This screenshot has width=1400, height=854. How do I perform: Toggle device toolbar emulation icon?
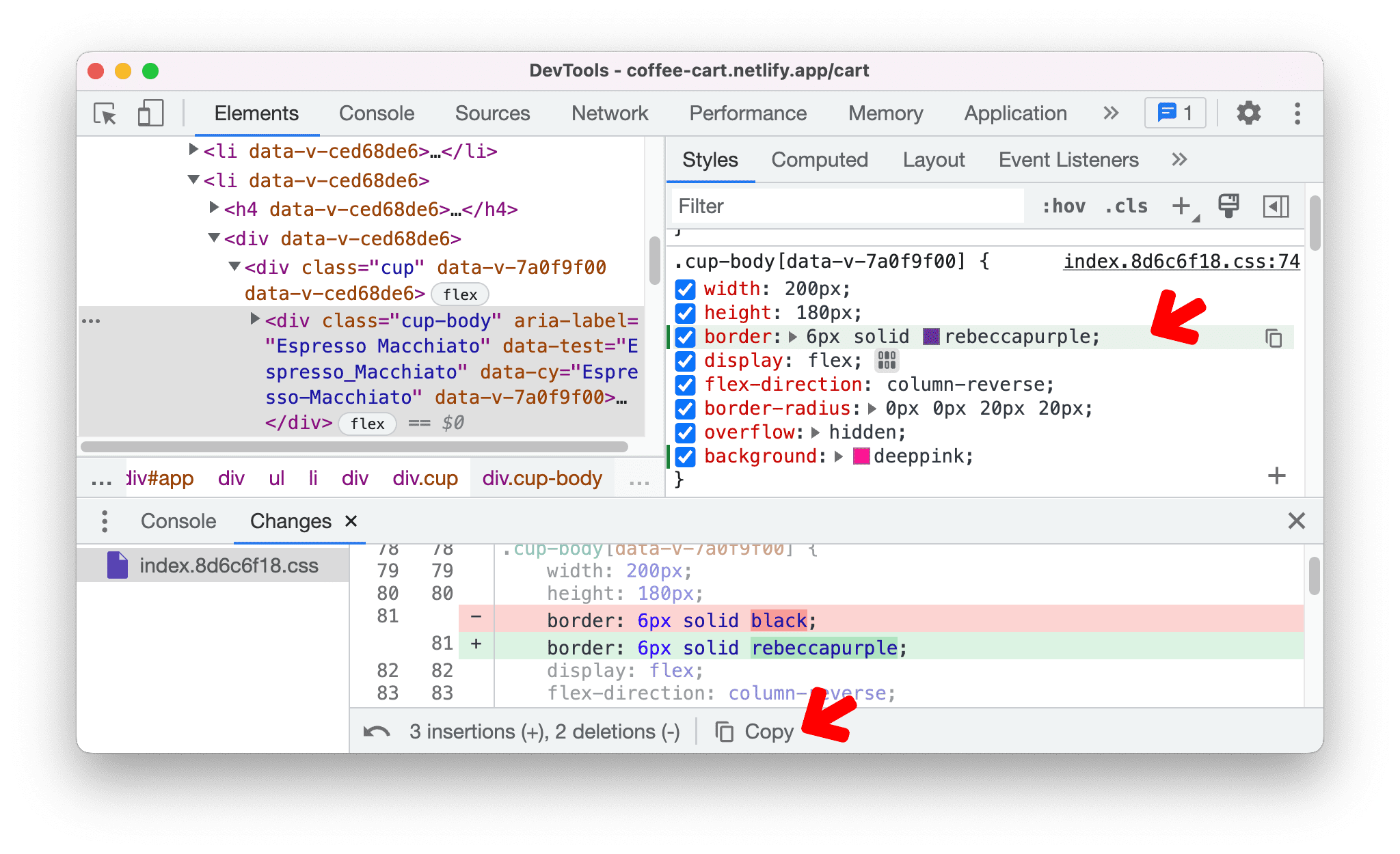148,113
